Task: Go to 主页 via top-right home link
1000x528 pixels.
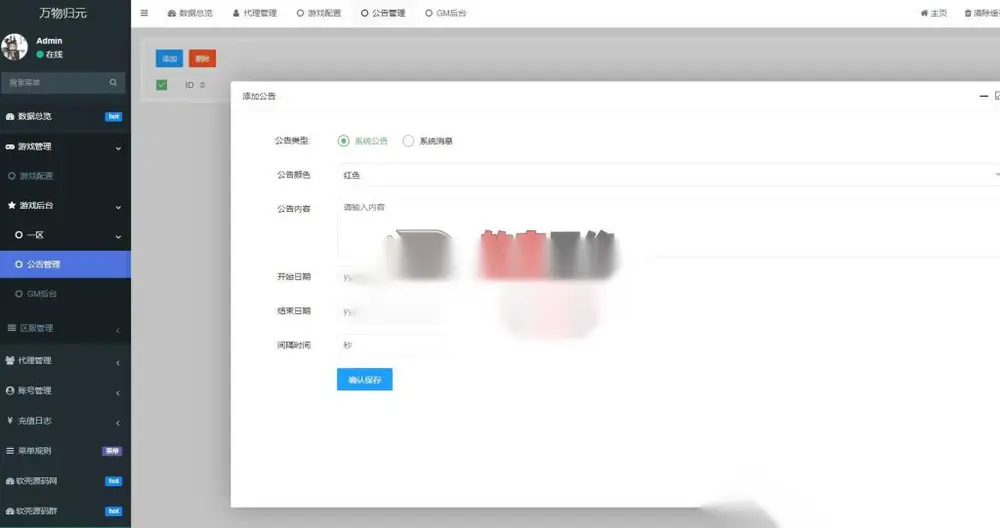Action: pos(934,13)
